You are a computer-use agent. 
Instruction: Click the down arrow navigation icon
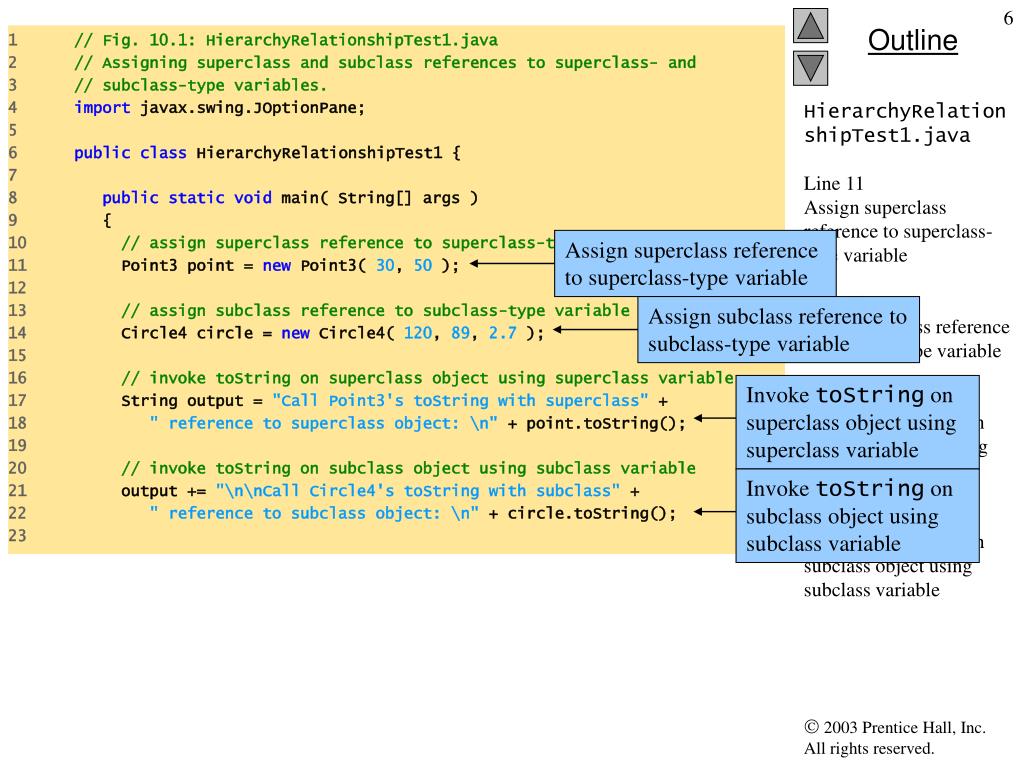click(810, 69)
